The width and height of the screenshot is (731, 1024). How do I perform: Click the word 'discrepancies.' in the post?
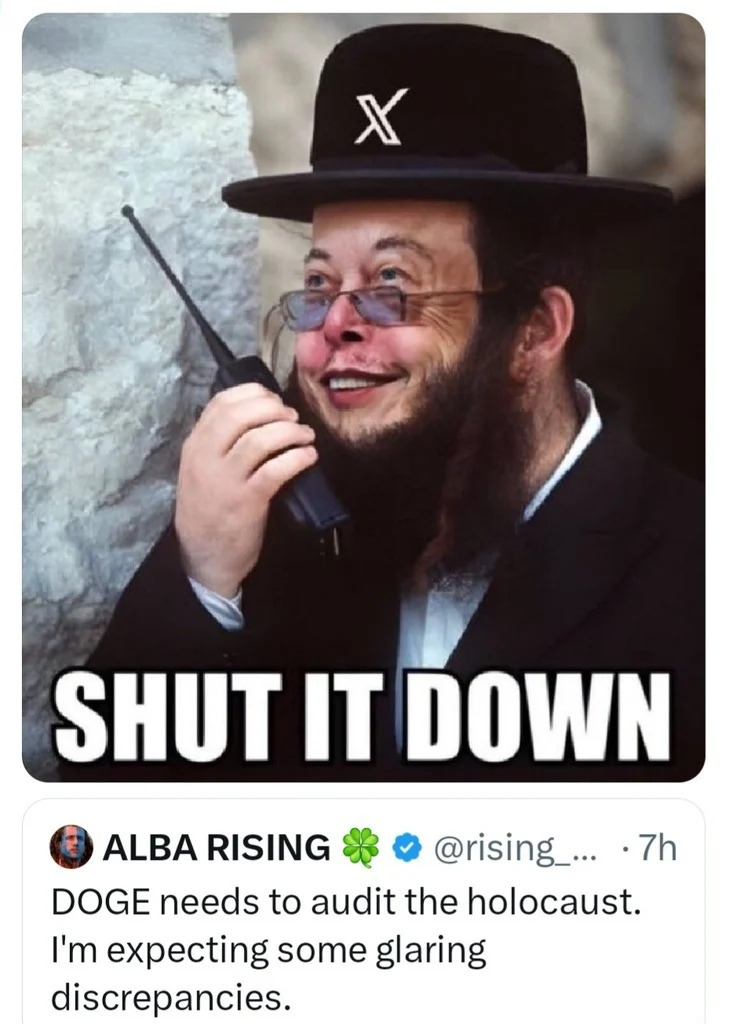170,999
